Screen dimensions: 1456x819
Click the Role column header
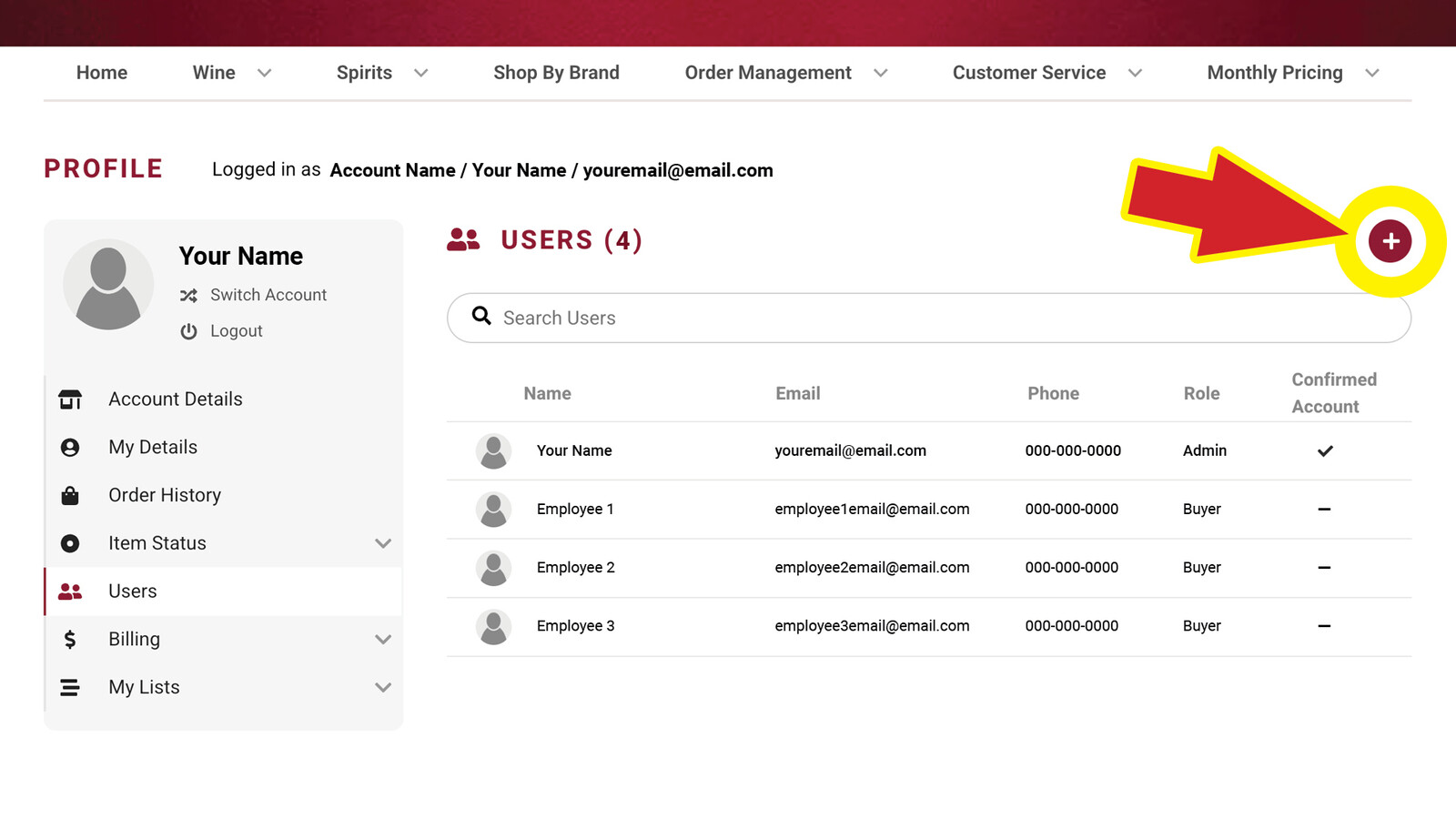pyautogui.click(x=1201, y=393)
